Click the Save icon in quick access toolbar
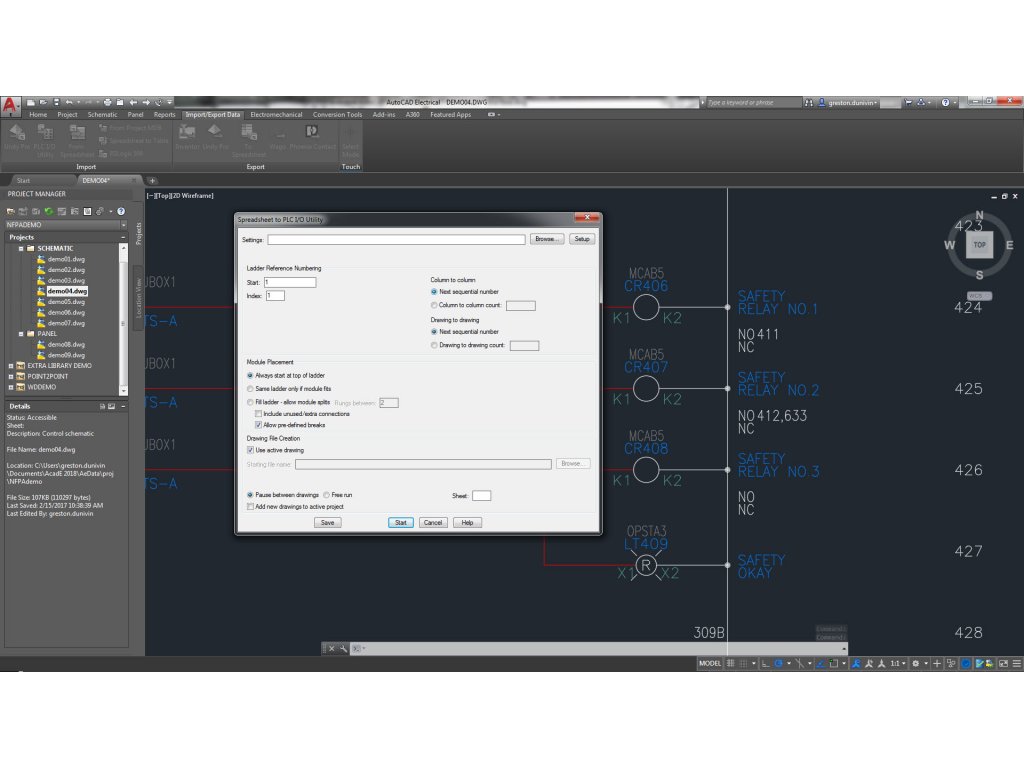 click(x=56, y=103)
